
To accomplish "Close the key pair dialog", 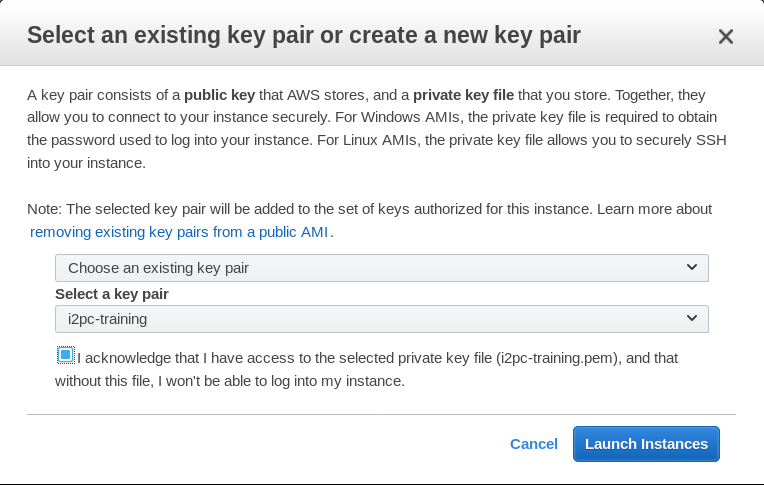I will (726, 37).
